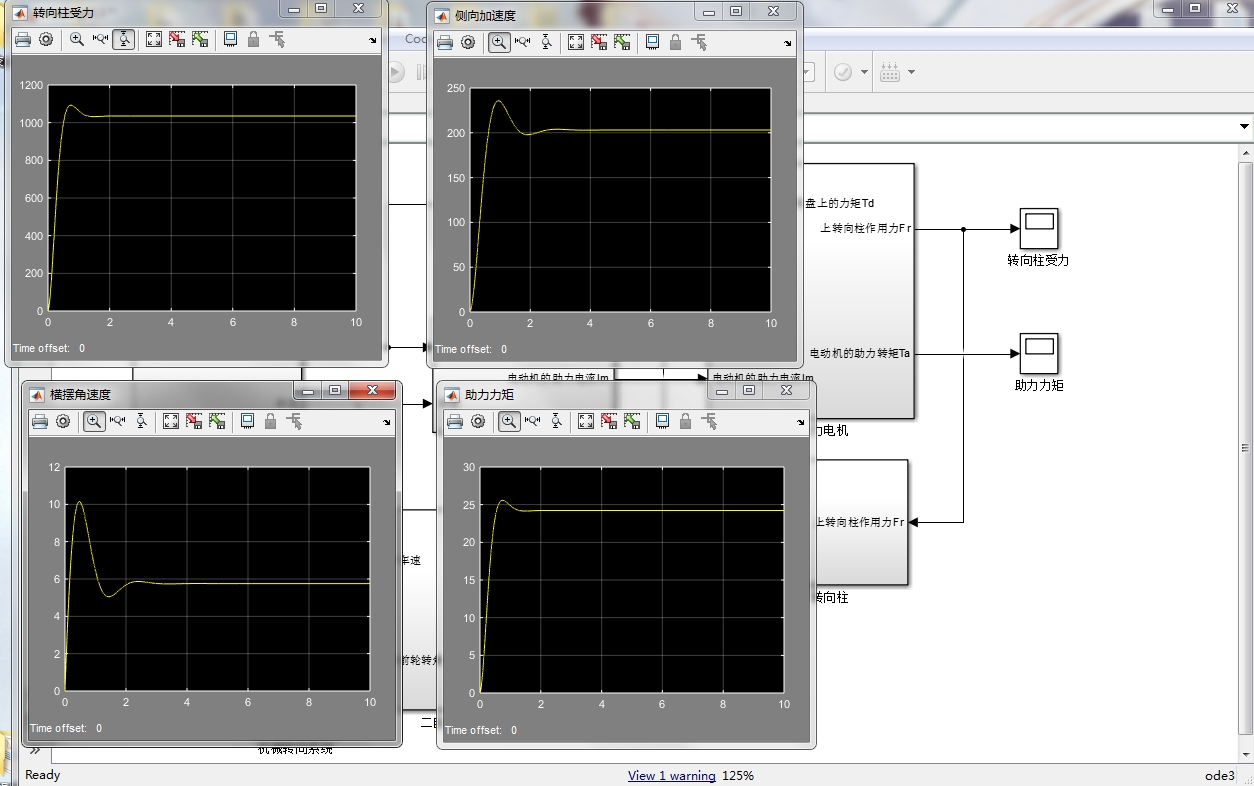The image size is (1254, 786).
Task: Select the 助力力矩 scope block in model
Action: click(x=1038, y=353)
